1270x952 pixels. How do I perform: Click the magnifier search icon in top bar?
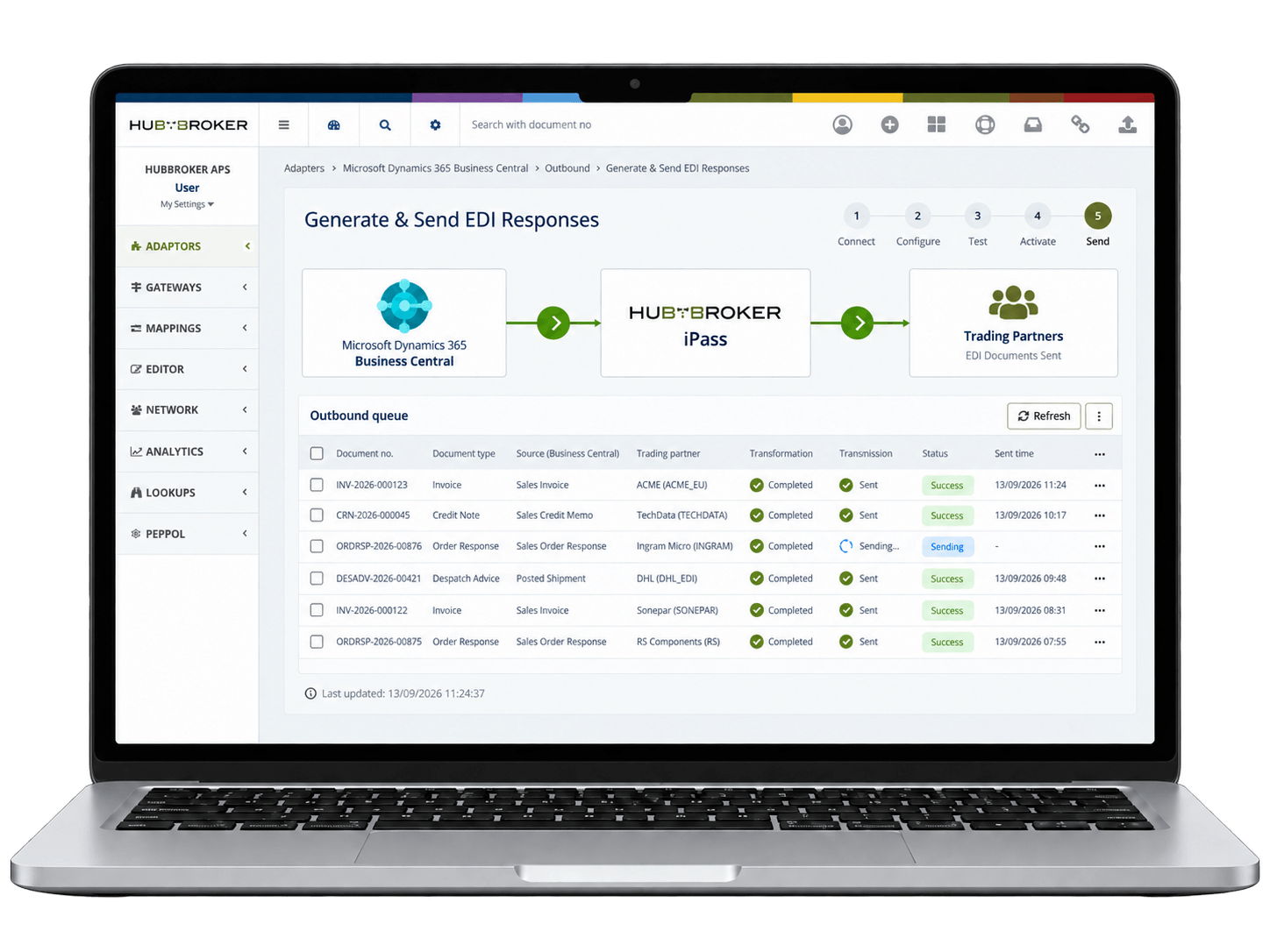coord(385,125)
